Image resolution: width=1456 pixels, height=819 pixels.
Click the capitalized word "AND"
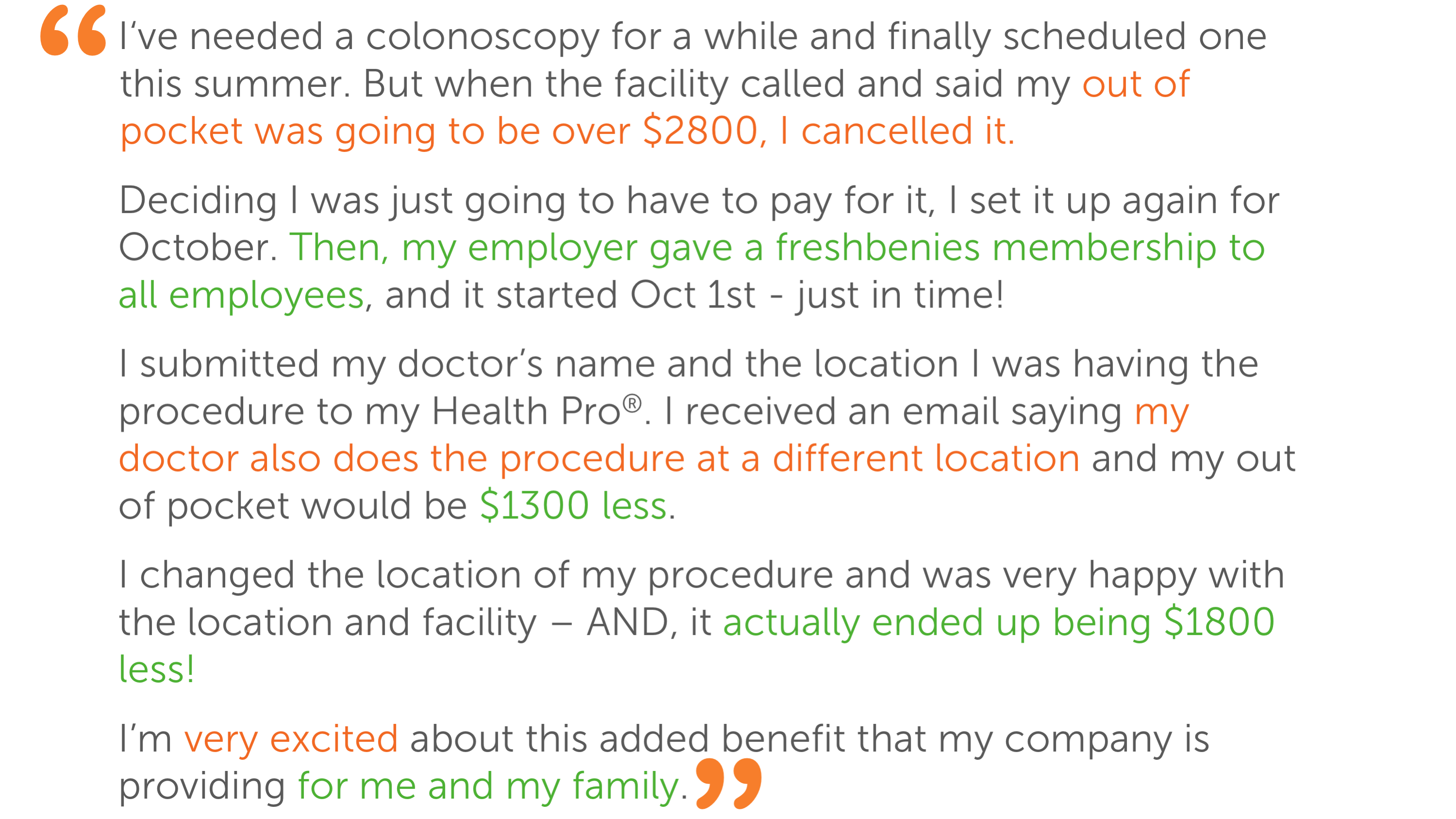(x=628, y=622)
